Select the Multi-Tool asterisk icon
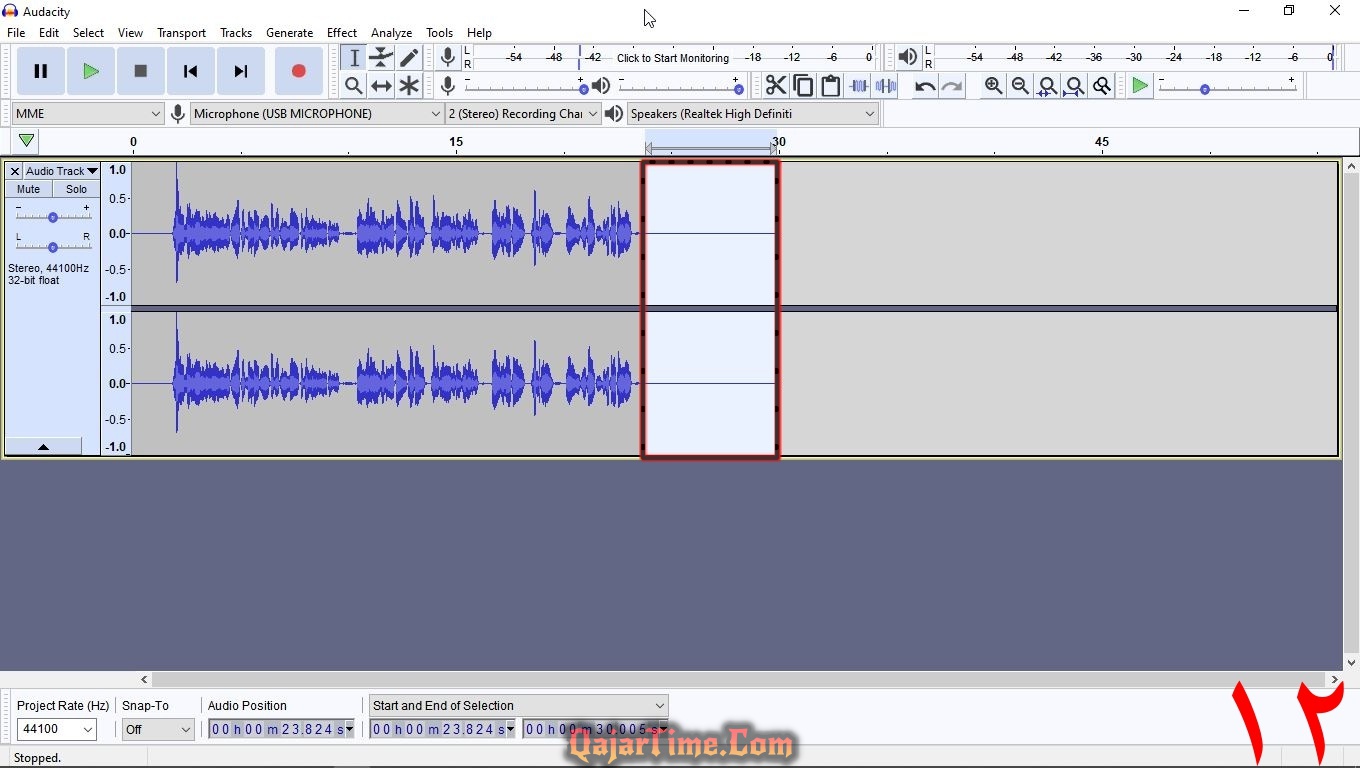 coord(409,86)
